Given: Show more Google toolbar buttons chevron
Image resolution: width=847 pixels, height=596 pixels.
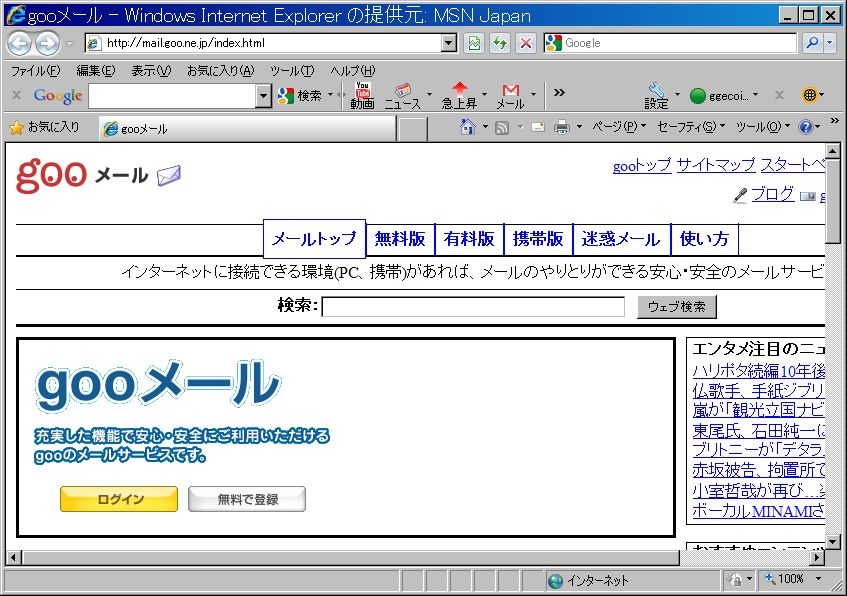Looking at the screenshot, I should [x=560, y=92].
